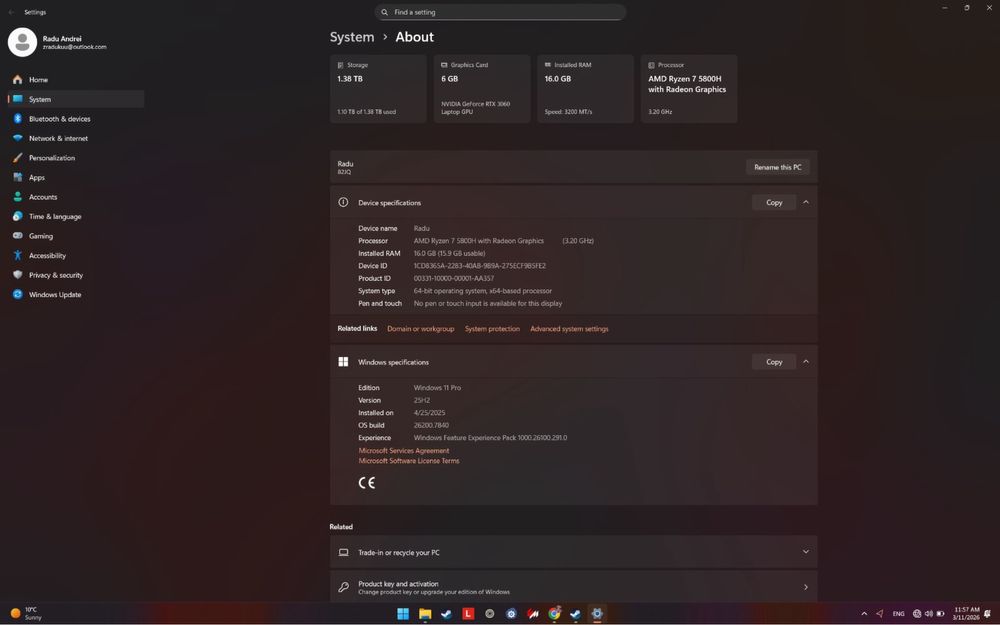Go to Network & internet settings
Screen dimensions: 1000x625
(x=75, y=138)
